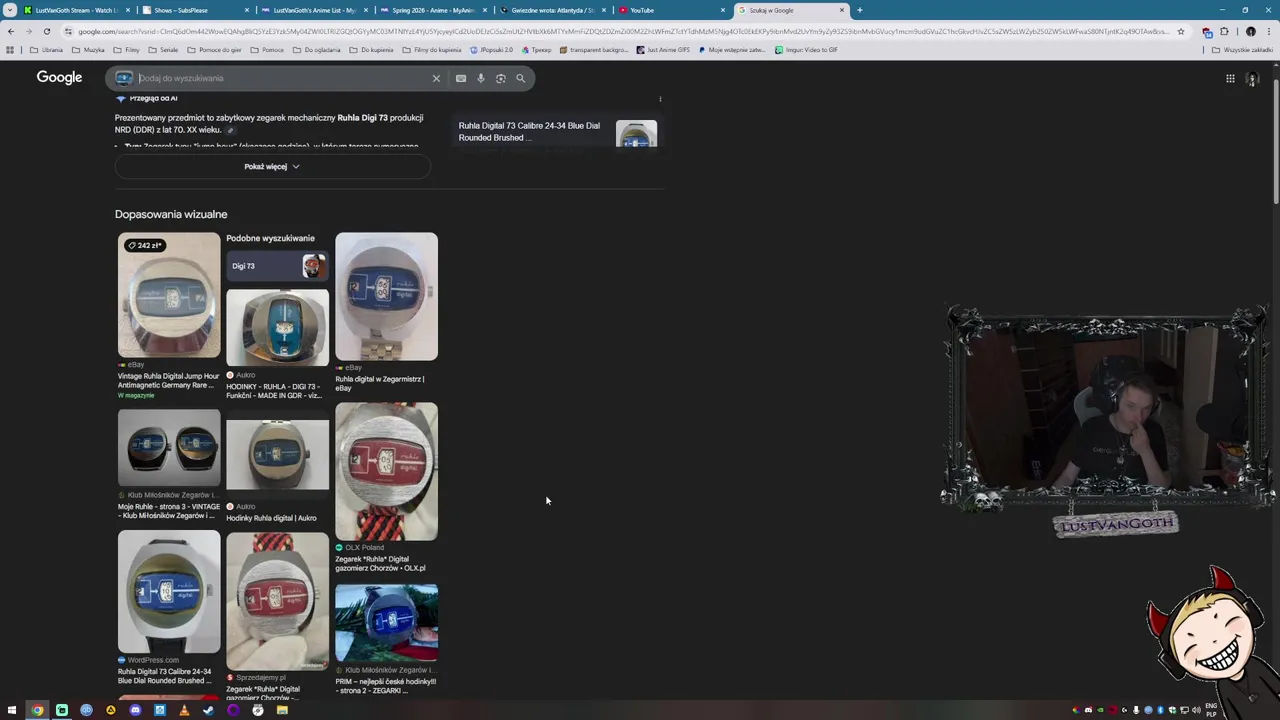Open 'Vintage Ruhla Digital Jump Hour' eBay result
1280x720 pixels.
168,380
